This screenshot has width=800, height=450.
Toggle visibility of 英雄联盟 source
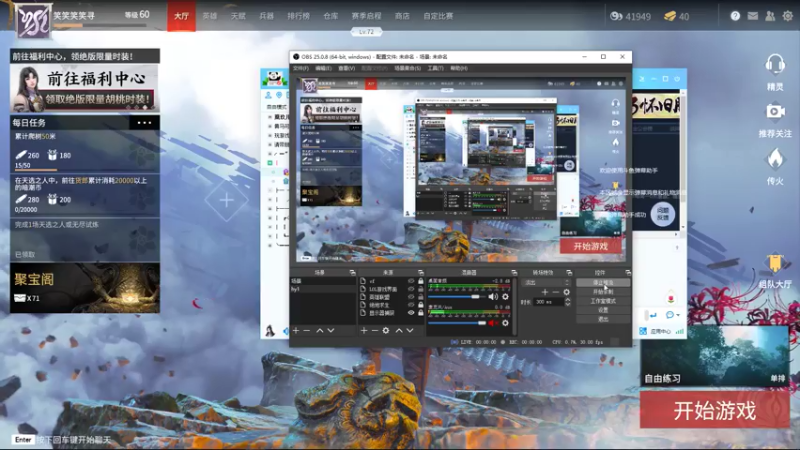tap(411, 297)
